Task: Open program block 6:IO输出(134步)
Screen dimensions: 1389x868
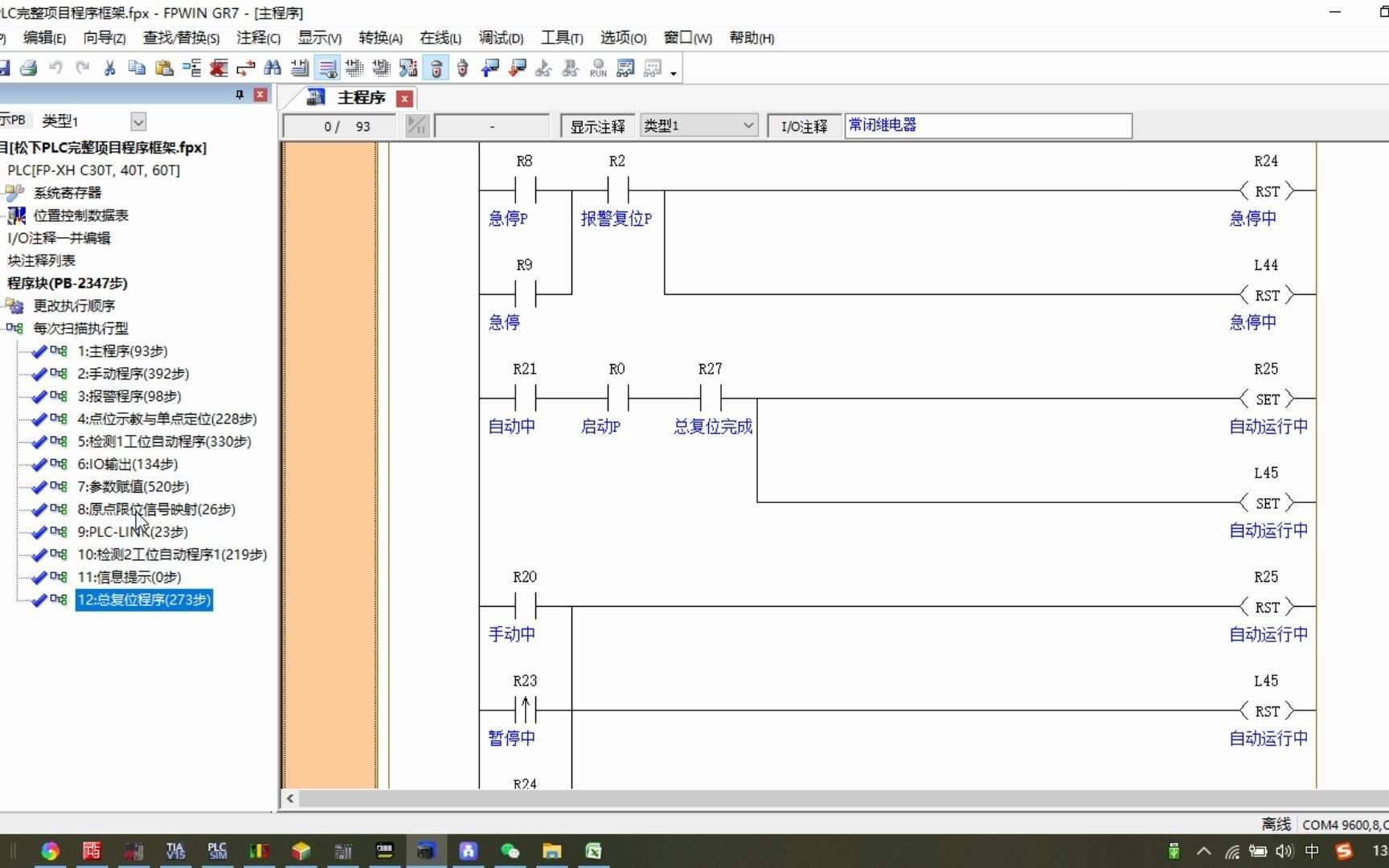Action: 128,464
